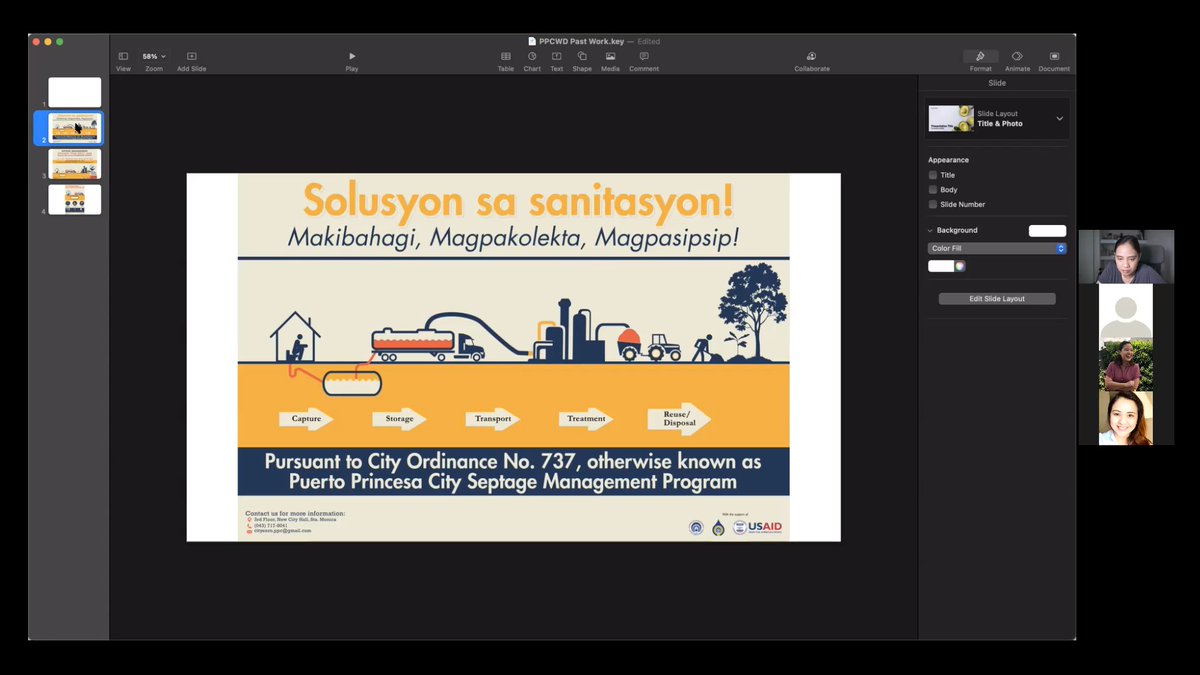Click the 'Solusyon sa sanitasyon!' slide heading
Screen dimensions: 1200x675
click(x=518, y=201)
